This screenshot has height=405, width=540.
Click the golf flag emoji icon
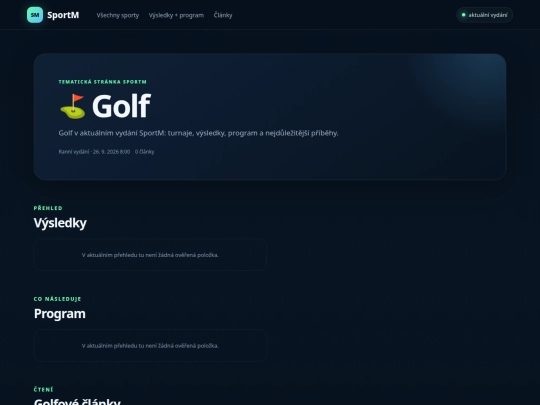click(x=73, y=106)
